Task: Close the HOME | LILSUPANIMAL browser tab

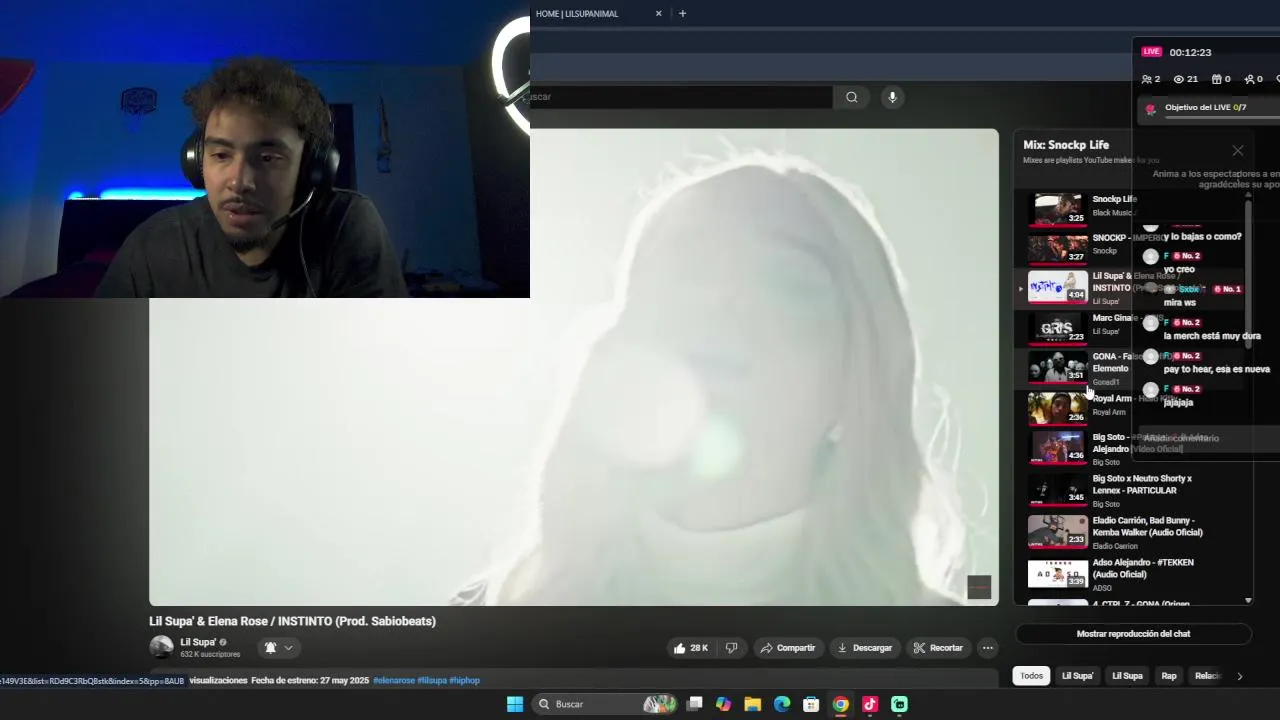Action: [658, 13]
